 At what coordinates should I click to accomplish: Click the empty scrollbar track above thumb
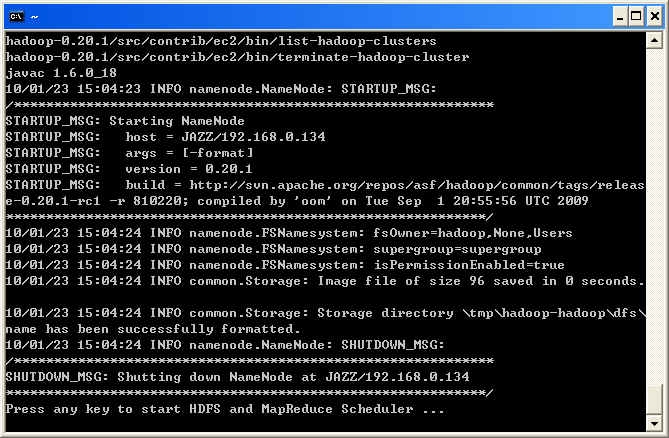click(x=654, y=216)
